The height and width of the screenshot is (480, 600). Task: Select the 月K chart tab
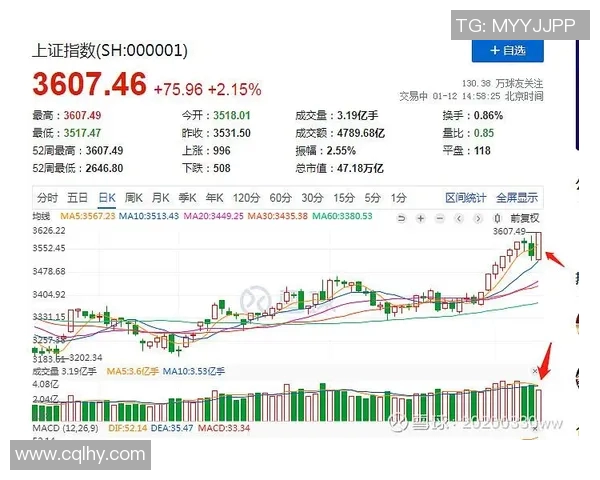tap(160, 198)
